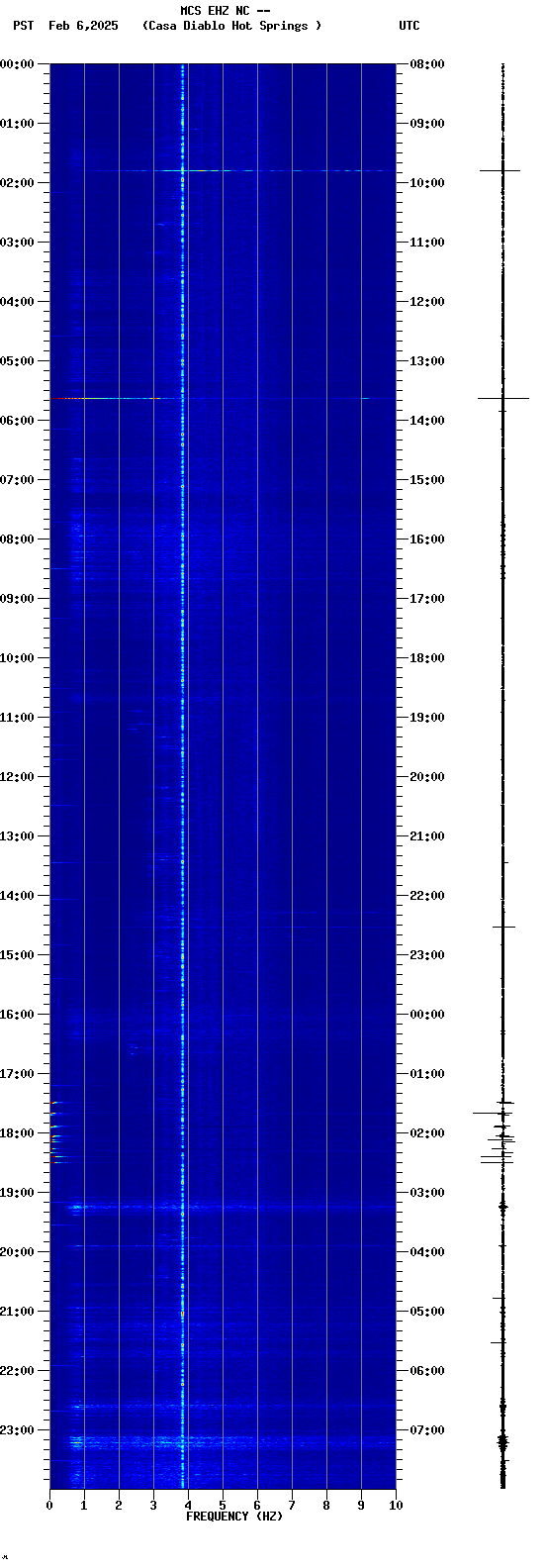Click the 01:00 UTC right-axis time label
The height and width of the screenshot is (1568, 546).
pos(427,1074)
